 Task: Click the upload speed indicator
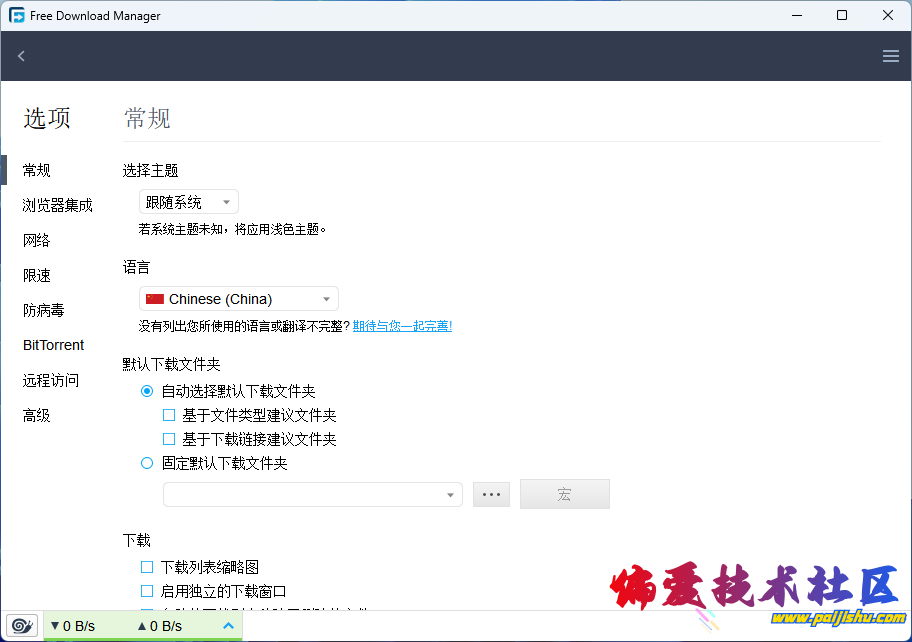tap(160, 626)
